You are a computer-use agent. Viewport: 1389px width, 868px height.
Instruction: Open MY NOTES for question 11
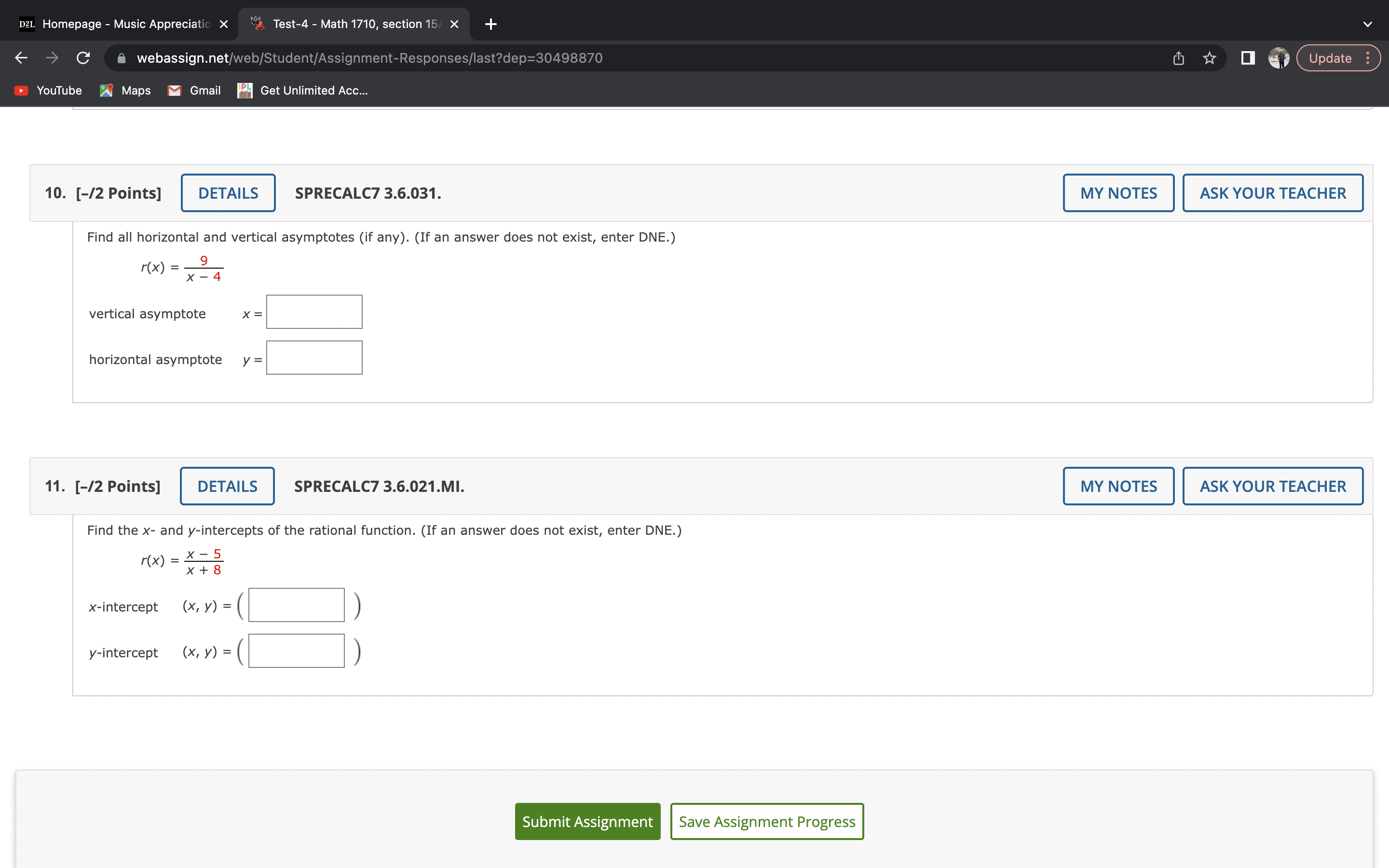click(1118, 486)
